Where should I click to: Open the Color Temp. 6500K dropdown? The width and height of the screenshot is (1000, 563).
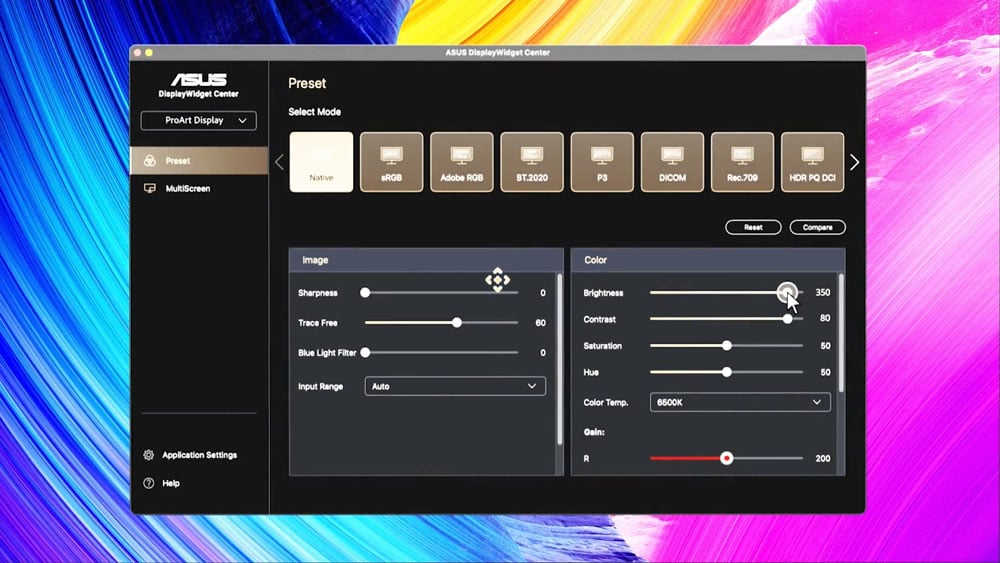click(740, 402)
